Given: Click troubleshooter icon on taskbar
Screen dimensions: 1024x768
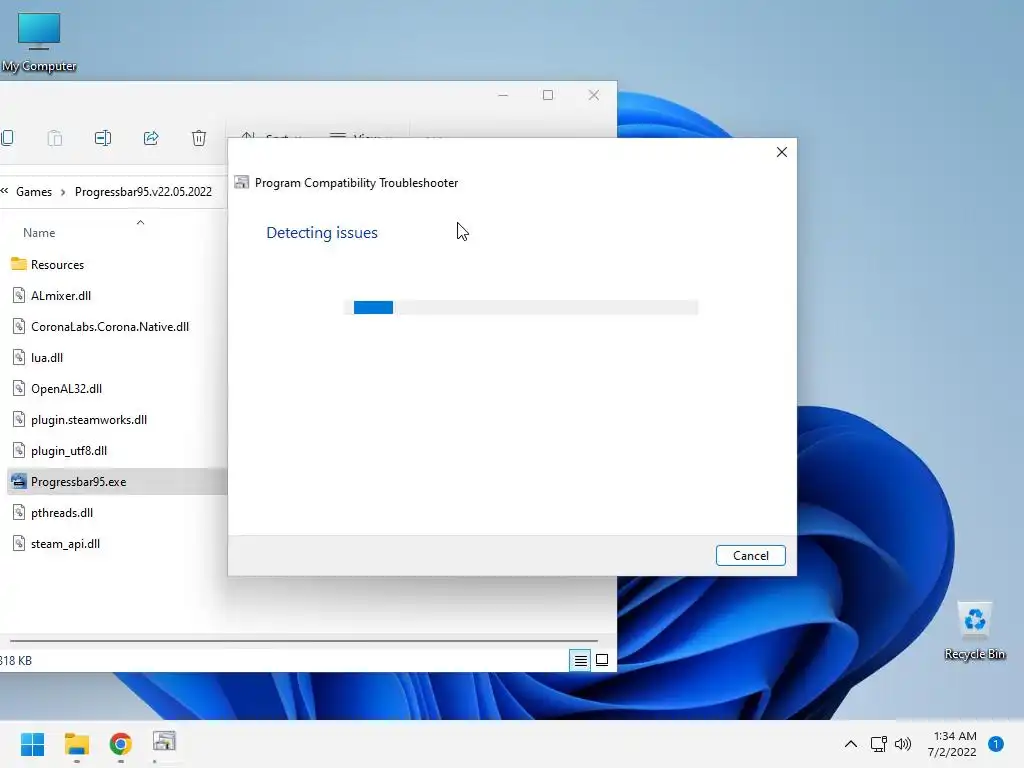Looking at the screenshot, I should (164, 743).
